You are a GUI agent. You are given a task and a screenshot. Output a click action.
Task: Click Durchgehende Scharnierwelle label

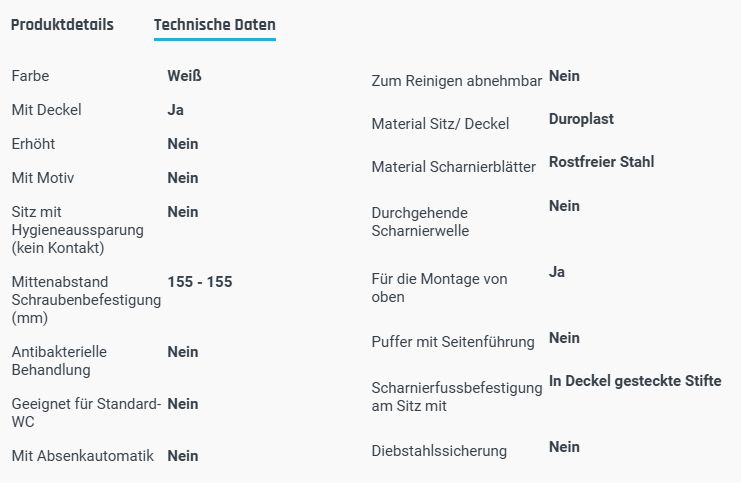(x=420, y=222)
